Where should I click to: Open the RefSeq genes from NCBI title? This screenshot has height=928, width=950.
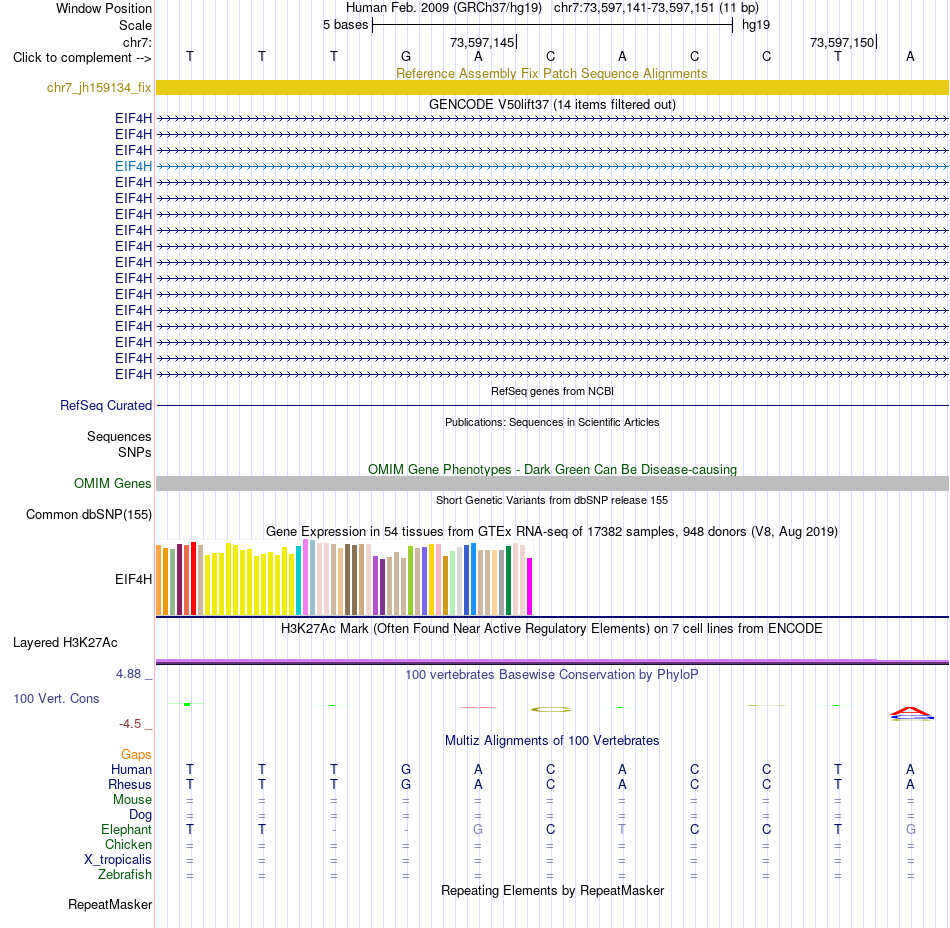pyautogui.click(x=552, y=391)
